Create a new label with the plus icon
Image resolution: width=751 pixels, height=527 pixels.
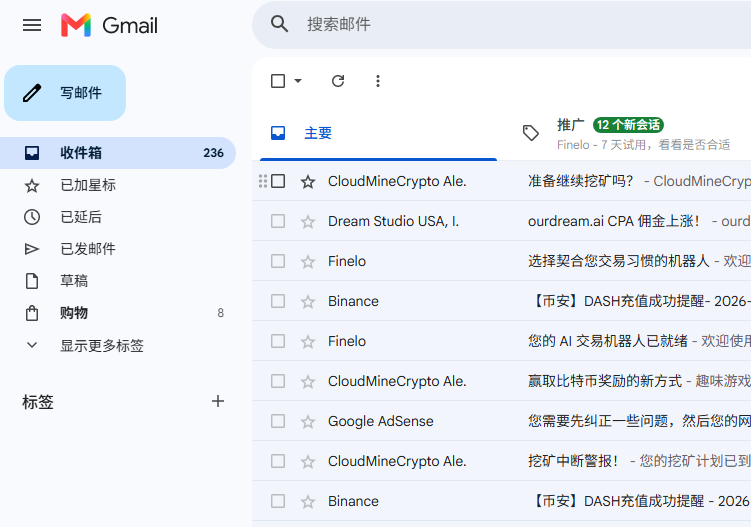(218, 401)
